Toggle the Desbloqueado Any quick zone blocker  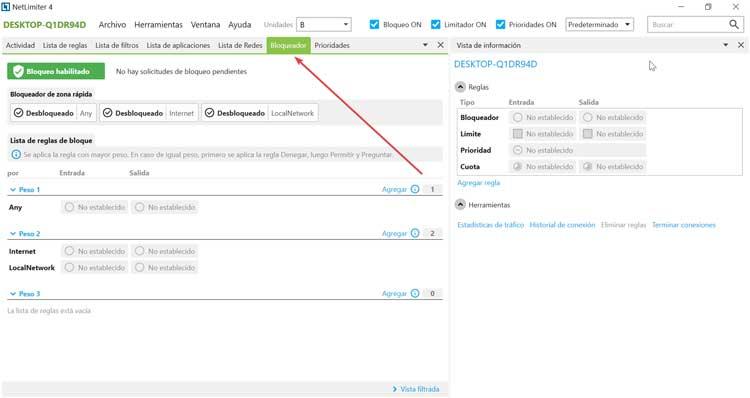click(53, 113)
